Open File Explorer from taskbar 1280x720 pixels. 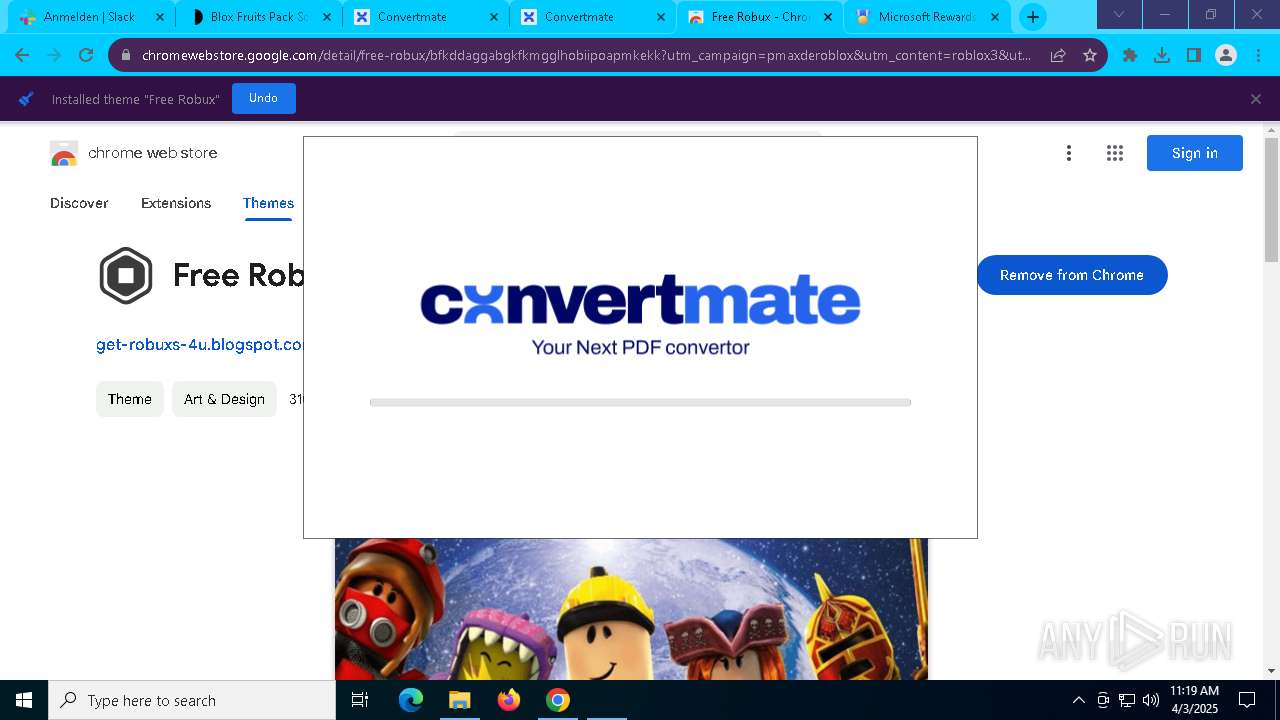pyautogui.click(x=460, y=700)
